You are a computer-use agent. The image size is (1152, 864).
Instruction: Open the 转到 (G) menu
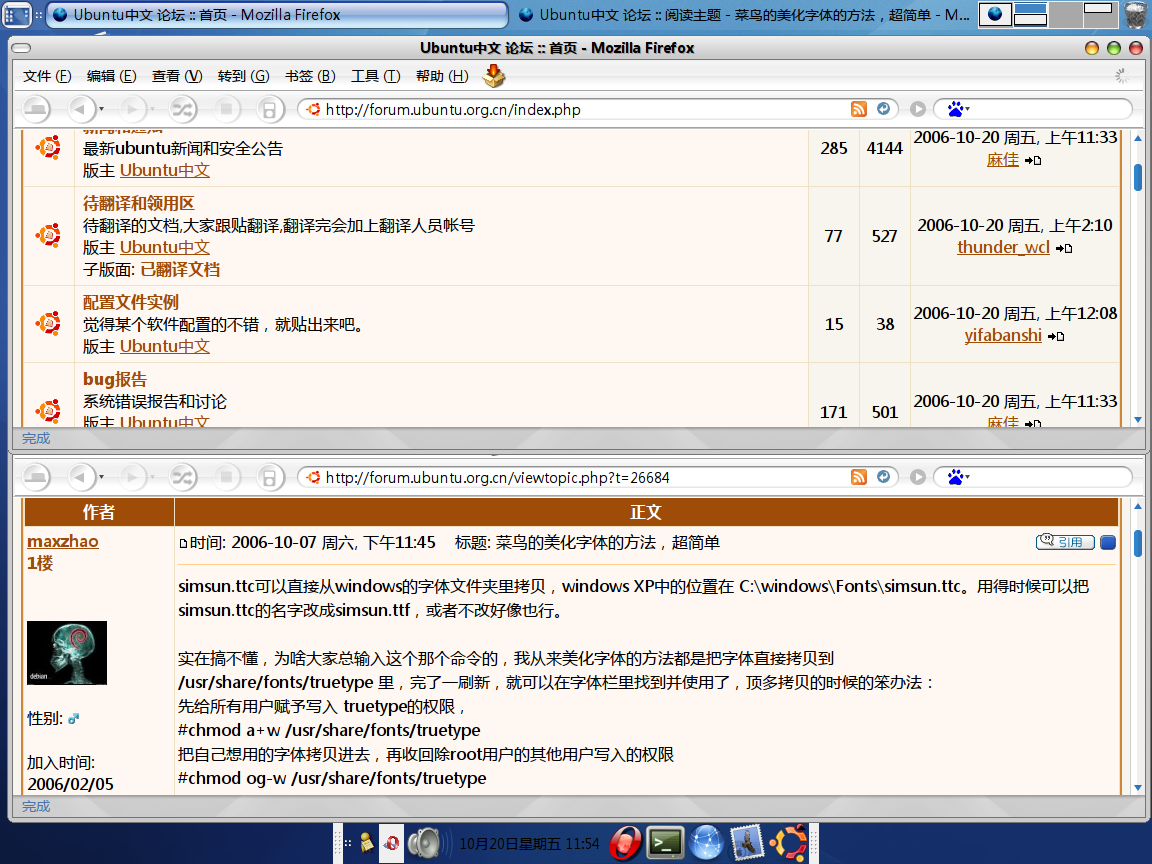[244, 76]
